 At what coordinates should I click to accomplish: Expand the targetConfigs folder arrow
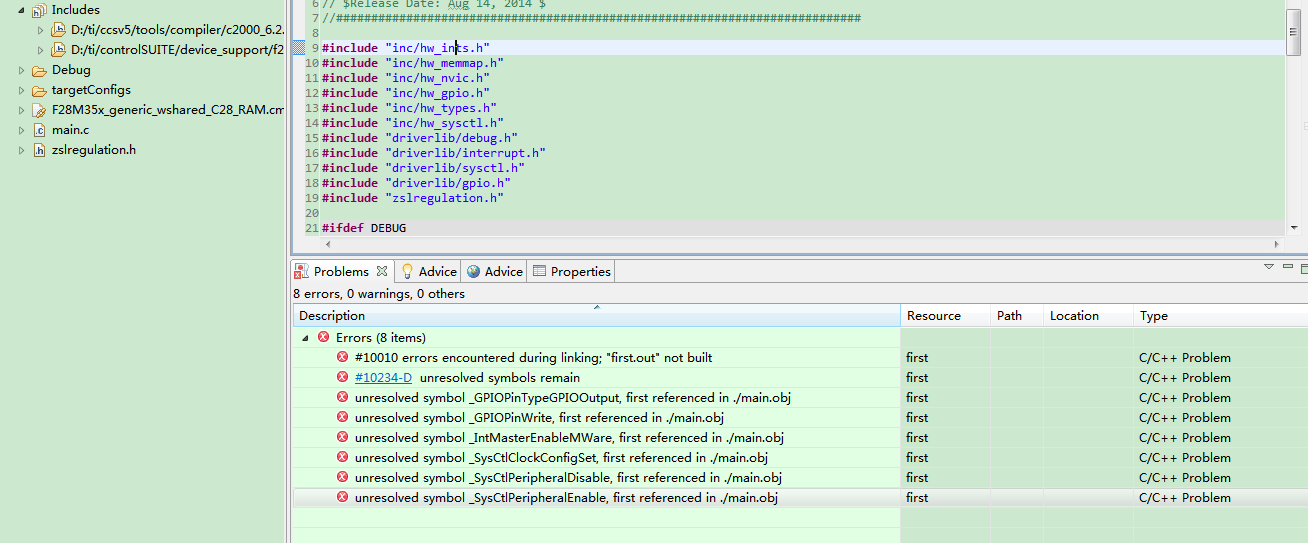22,90
